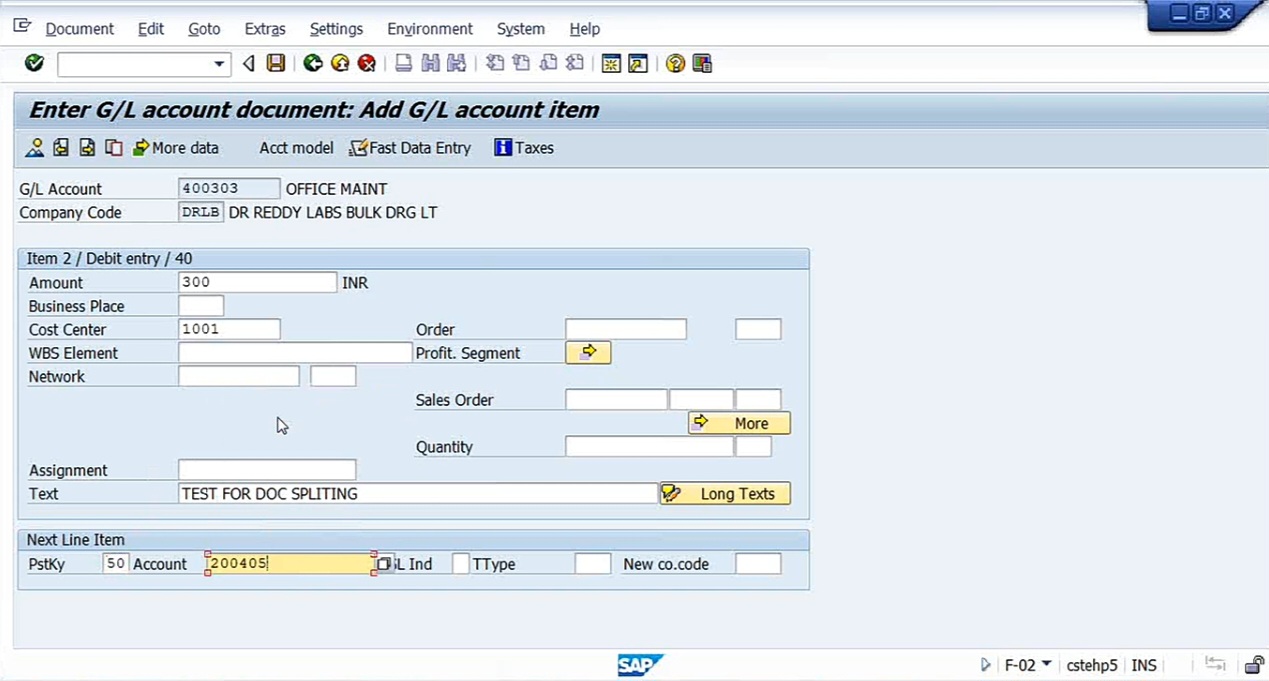The height and width of the screenshot is (681, 1269).
Task: Click the Previous Page icon
Action: (521, 64)
